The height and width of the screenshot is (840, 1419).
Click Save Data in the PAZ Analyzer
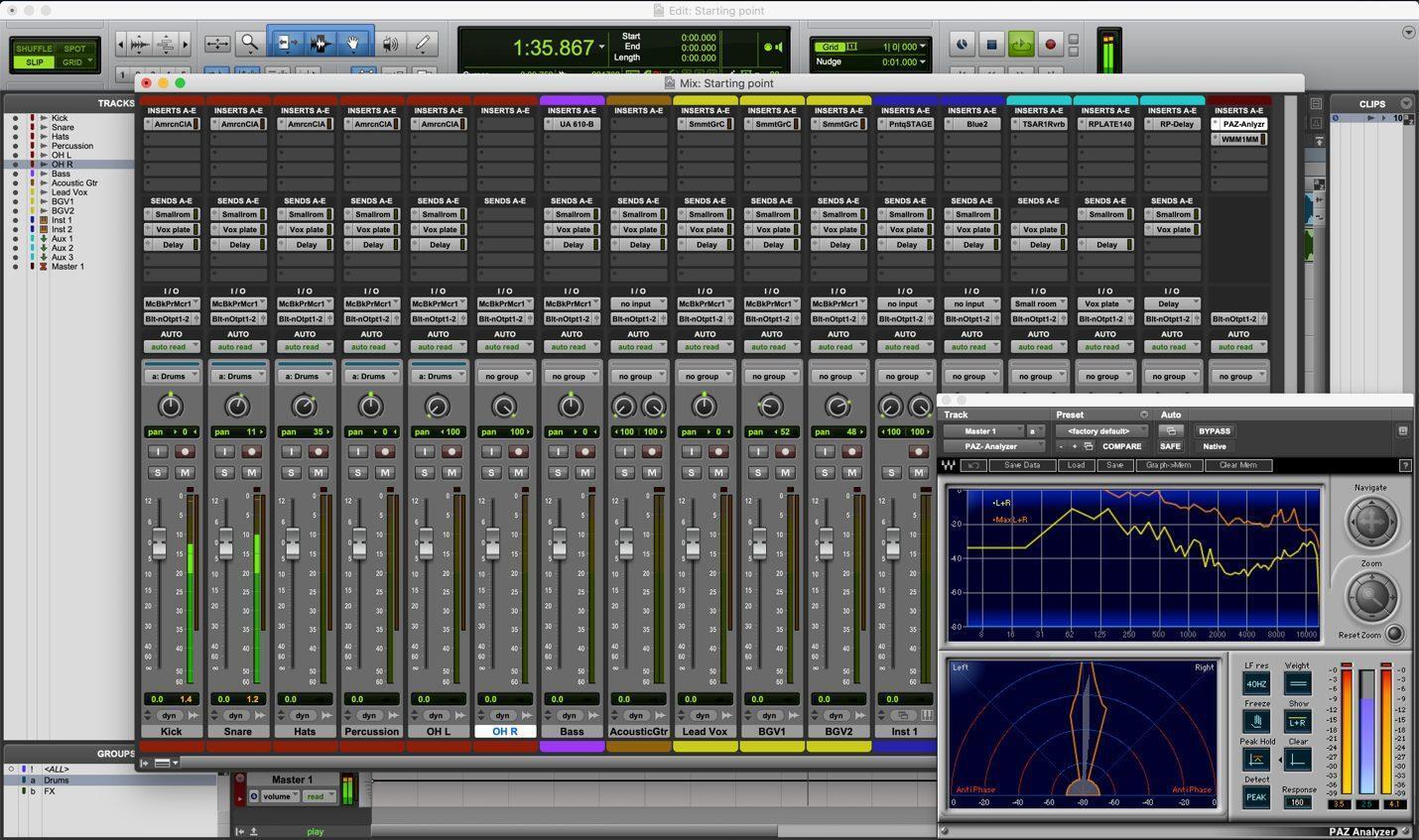point(1022,465)
